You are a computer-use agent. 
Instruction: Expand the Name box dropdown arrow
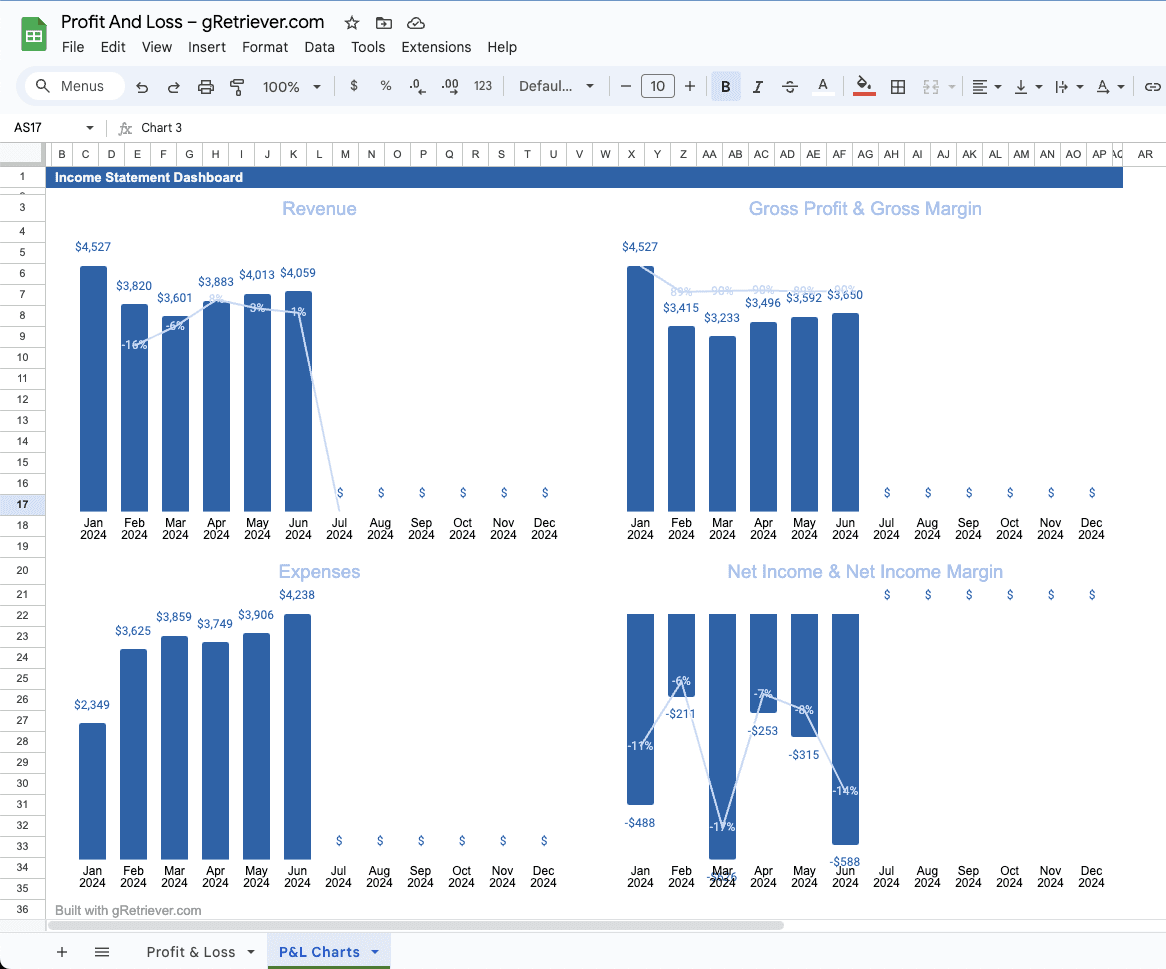90,128
